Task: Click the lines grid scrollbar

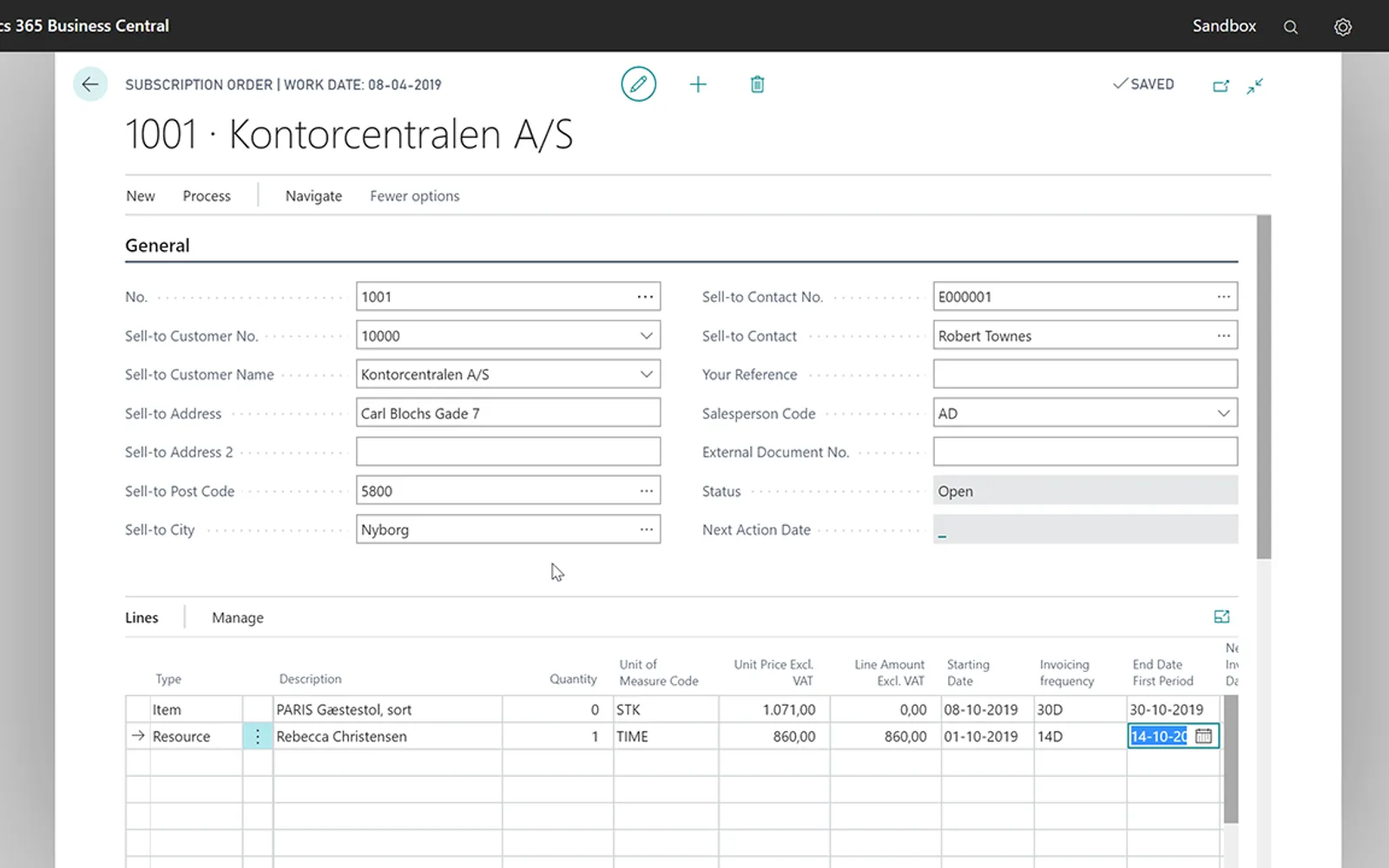Action: click(x=1231, y=759)
